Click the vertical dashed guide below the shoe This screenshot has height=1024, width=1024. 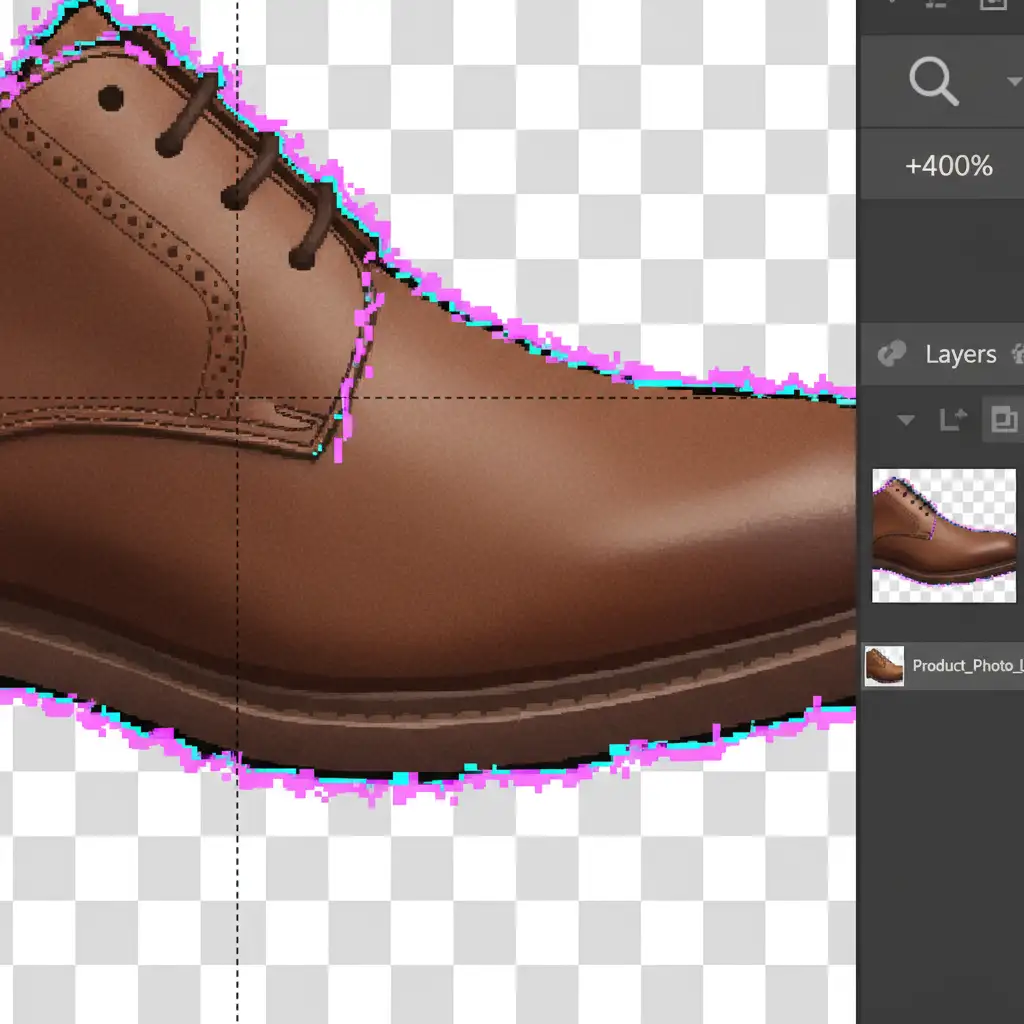coord(237,900)
